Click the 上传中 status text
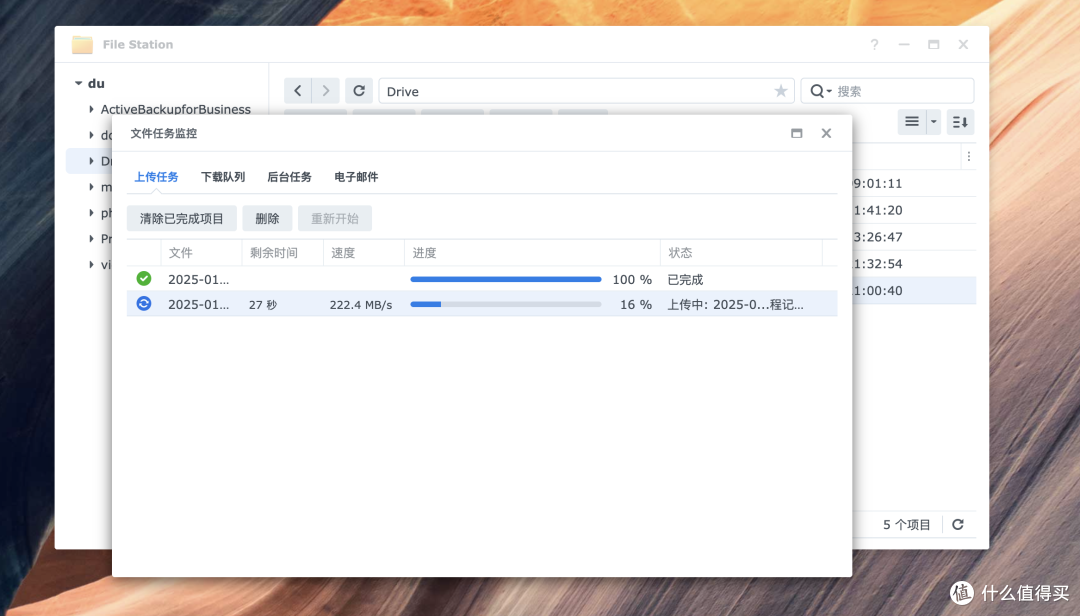The width and height of the screenshot is (1080, 616). (x=735, y=305)
